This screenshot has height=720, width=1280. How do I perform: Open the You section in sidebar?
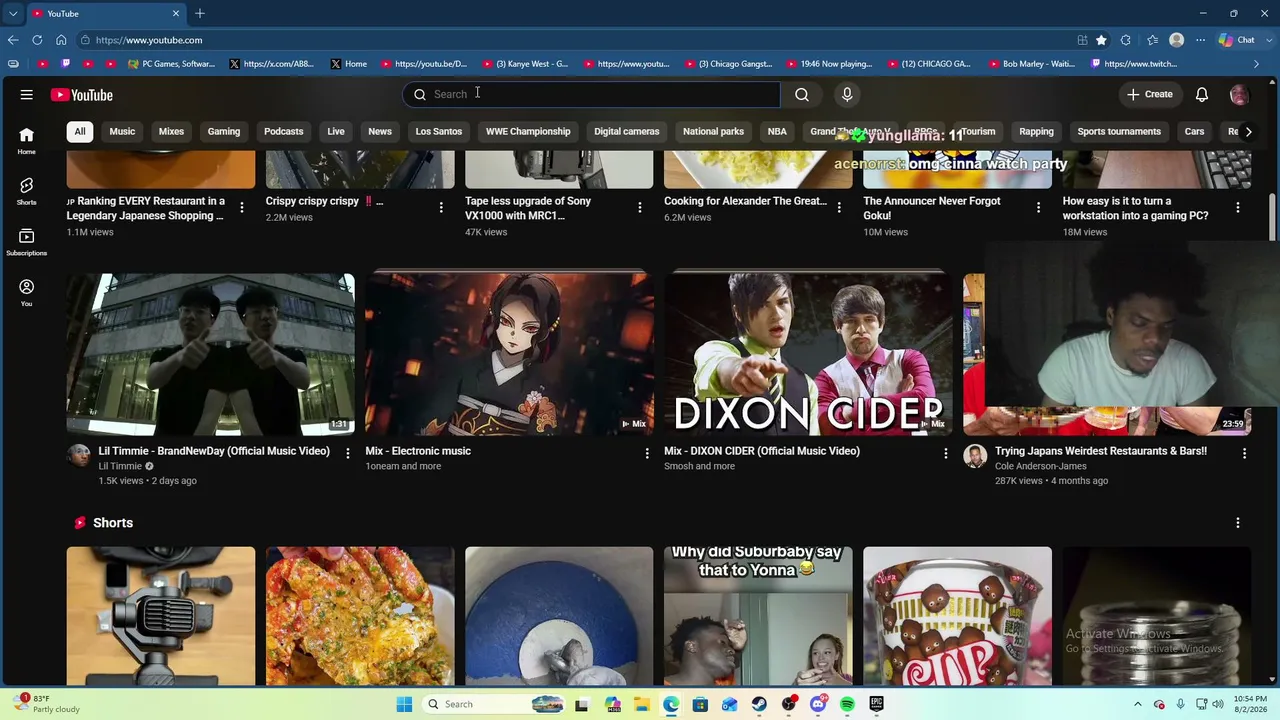(x=27, y=293)
